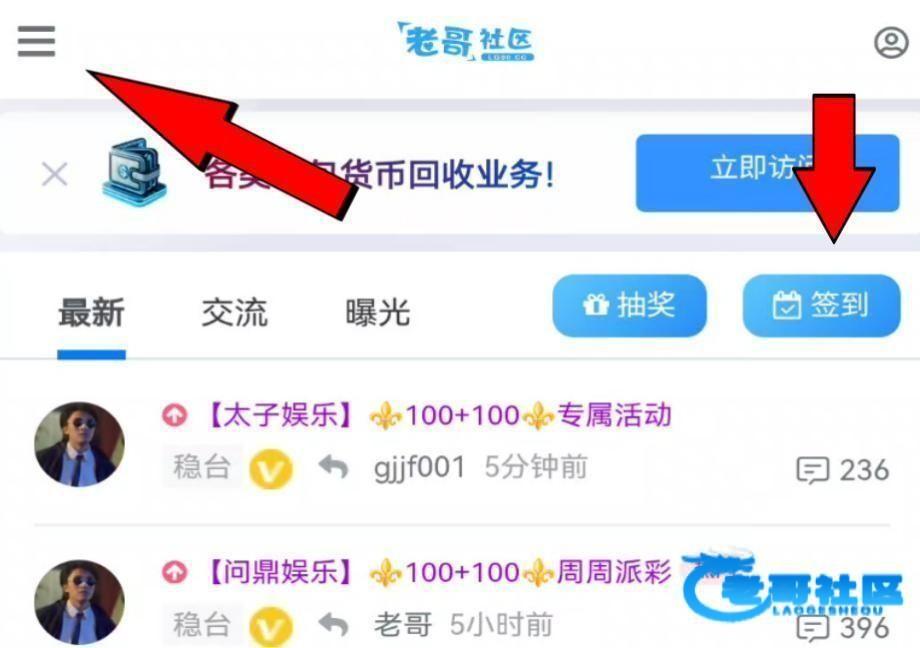920x648 pixels.
Task: Click the 稳台 tag on first post
Action: click(x=201, y=467)
